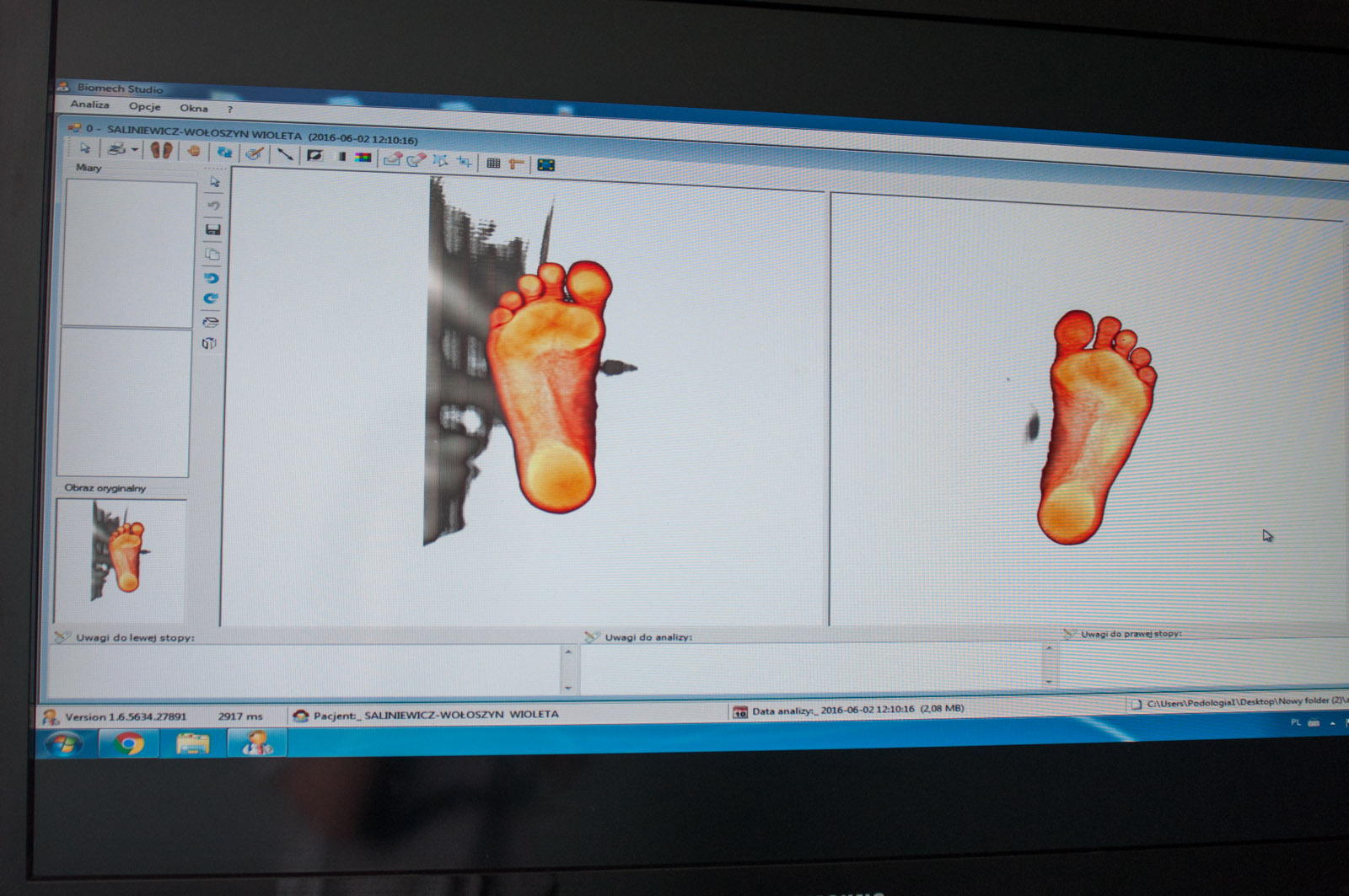Select the hand pan tool
The width and height of the screenshot is (1349, 896).
(194, 151)
